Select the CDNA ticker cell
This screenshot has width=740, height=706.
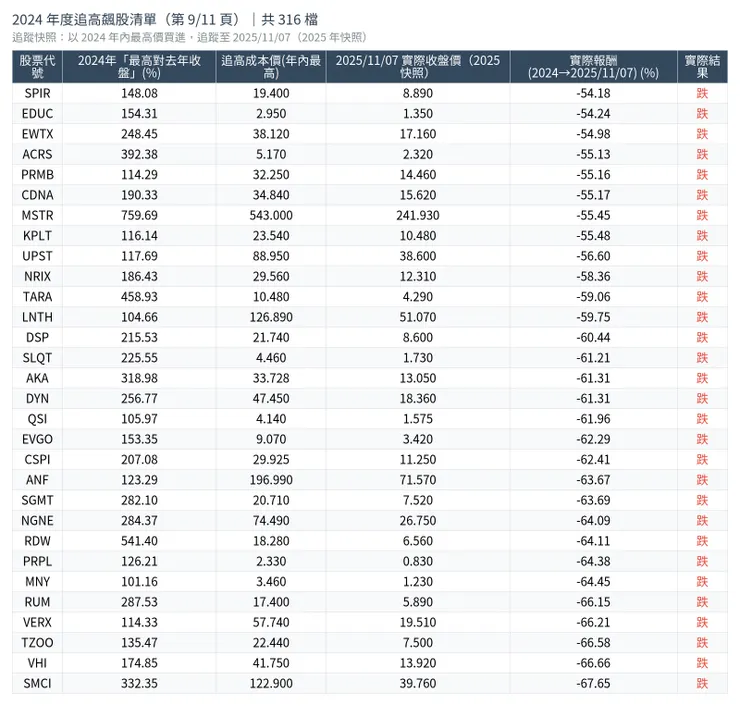click(x=37, y=195)
